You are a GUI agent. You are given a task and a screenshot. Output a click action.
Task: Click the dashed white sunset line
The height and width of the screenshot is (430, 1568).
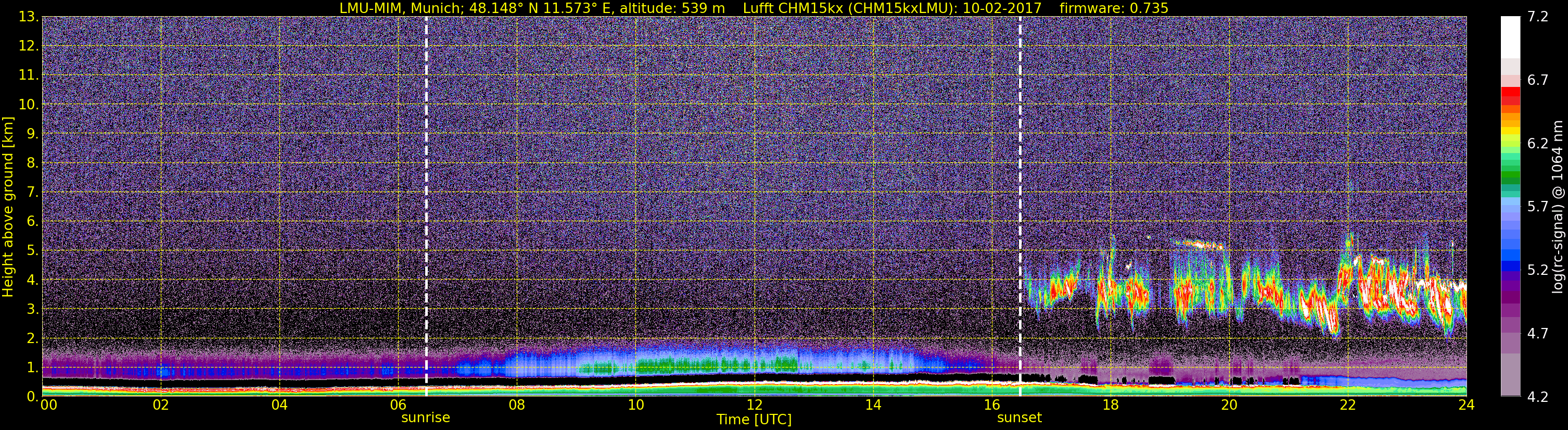(1020, 207)
